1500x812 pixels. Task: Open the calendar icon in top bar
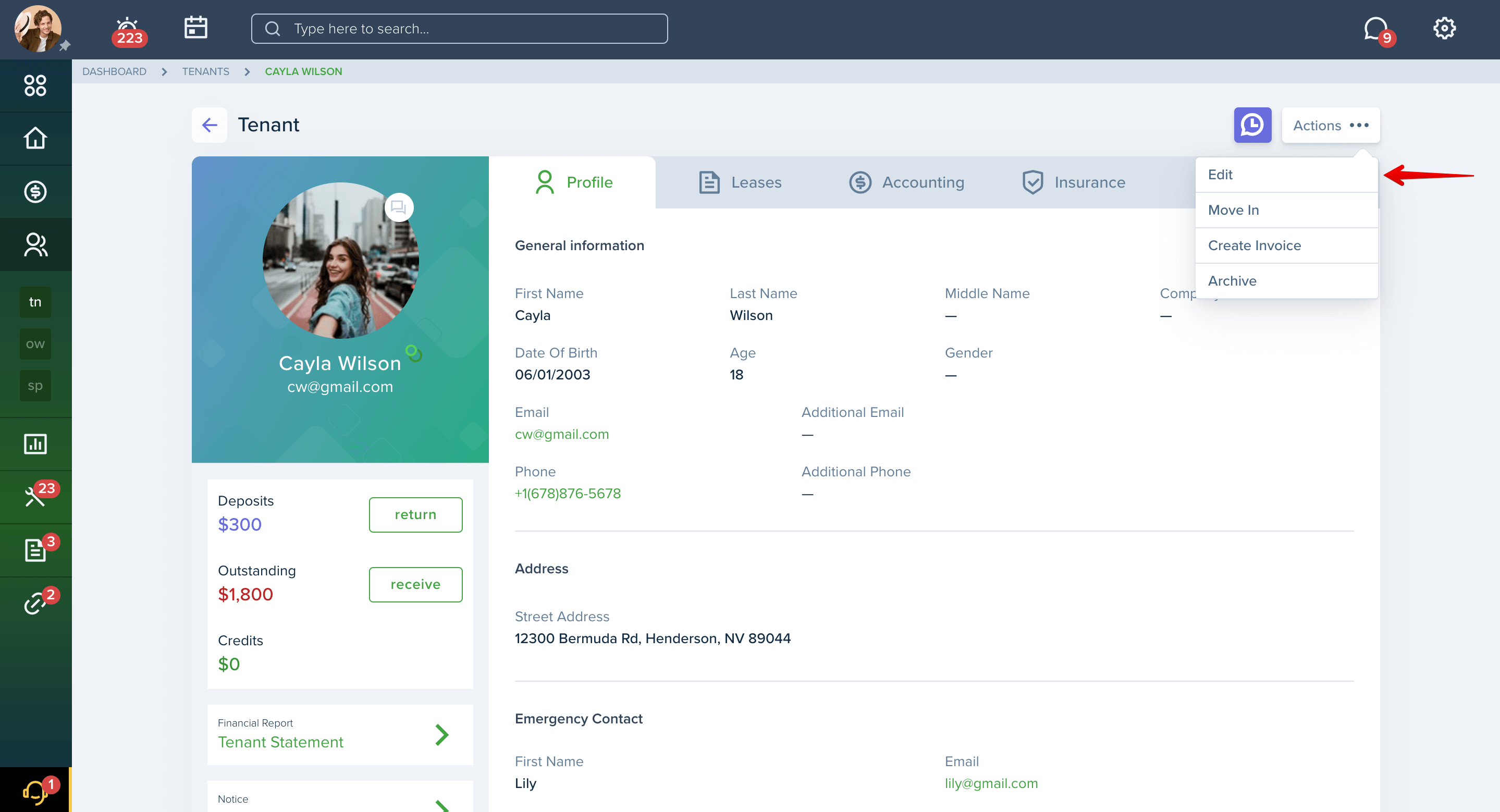195,27
